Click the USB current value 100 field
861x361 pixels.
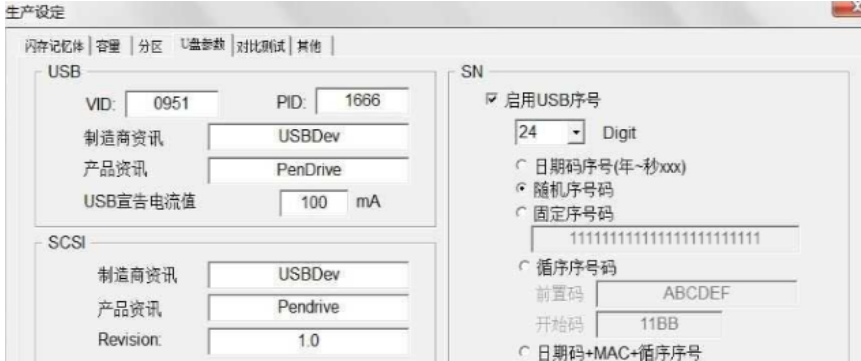(314, 202)
